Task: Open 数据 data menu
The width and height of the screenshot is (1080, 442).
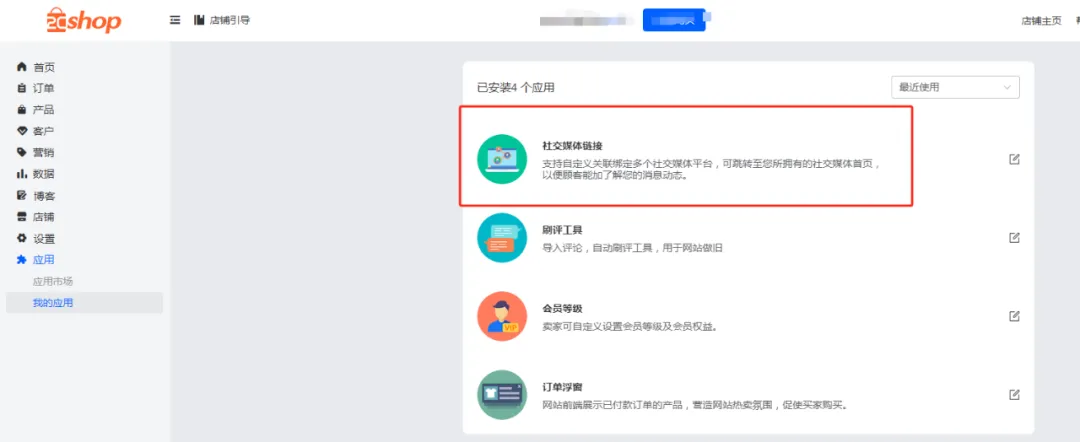Action: point(43,173)
